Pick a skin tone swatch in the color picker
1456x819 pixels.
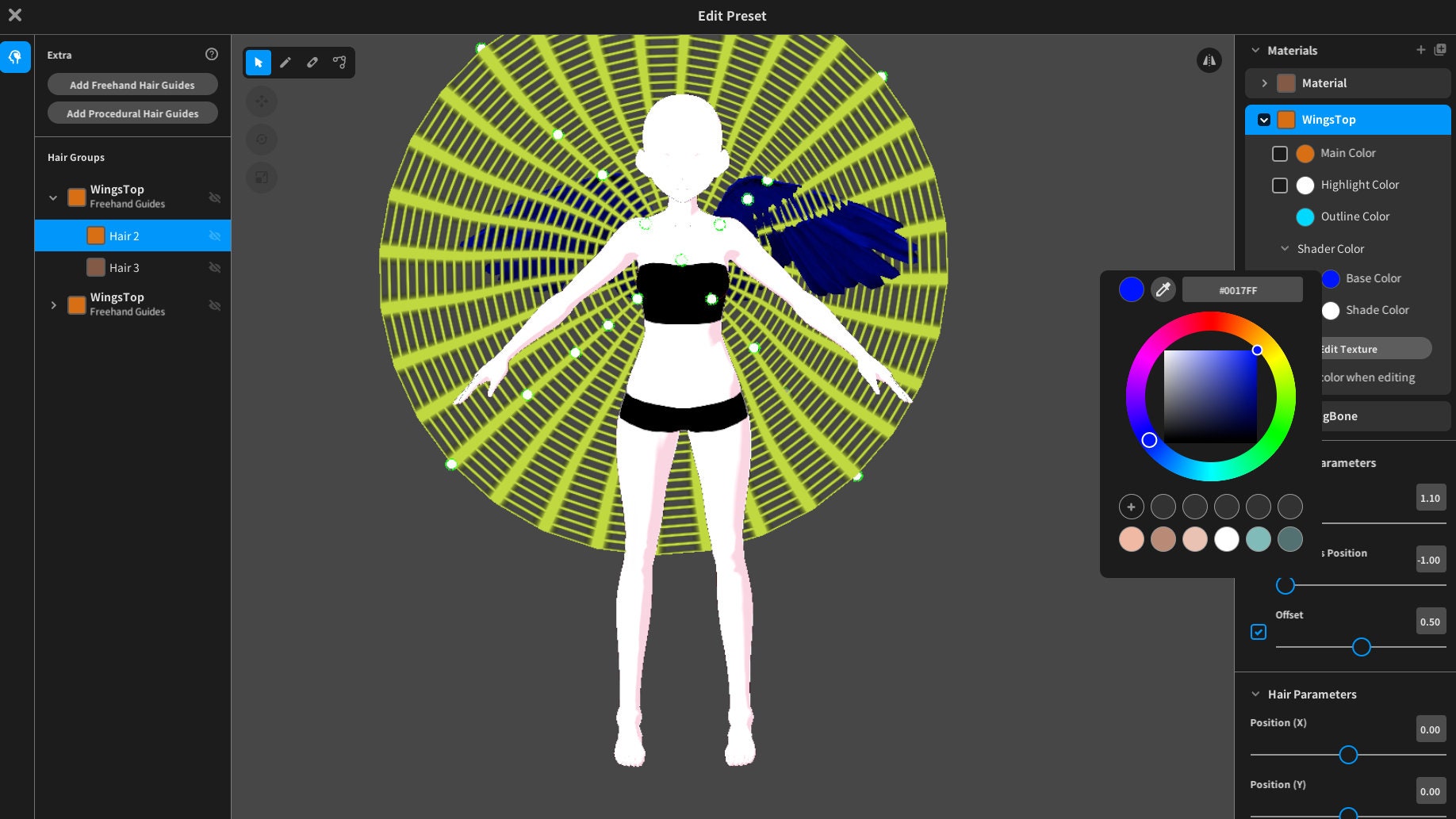pos(1132,539)
